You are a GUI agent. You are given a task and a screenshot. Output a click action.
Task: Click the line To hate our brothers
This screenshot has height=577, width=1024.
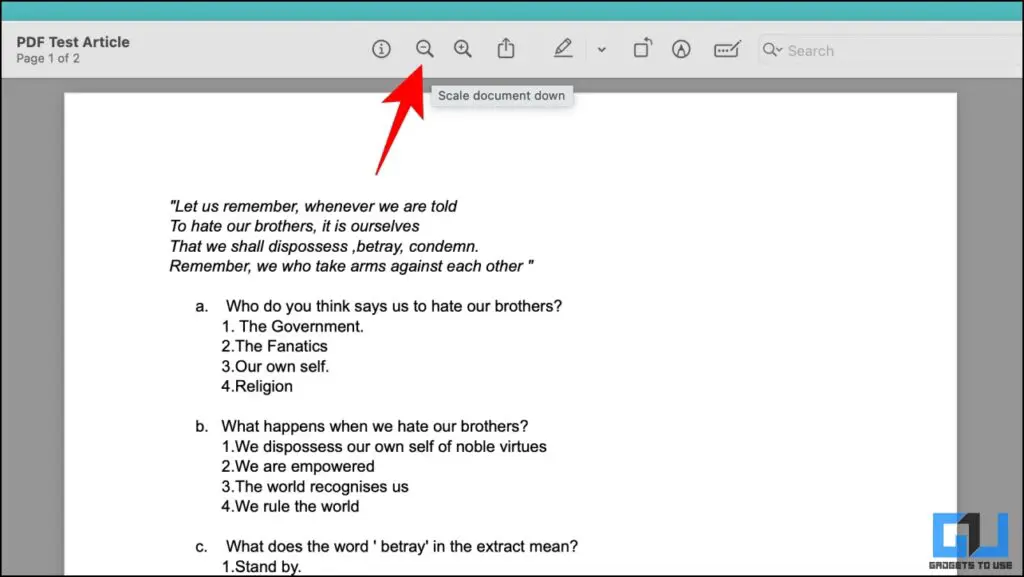pos(295,226)
